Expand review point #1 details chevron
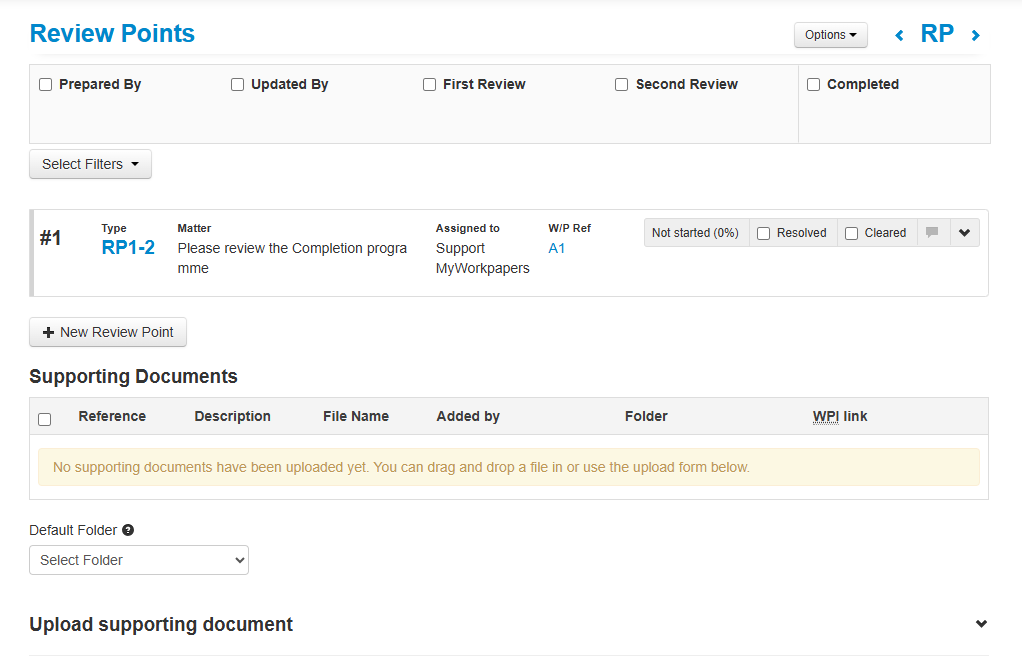 (x=964, y=233)
